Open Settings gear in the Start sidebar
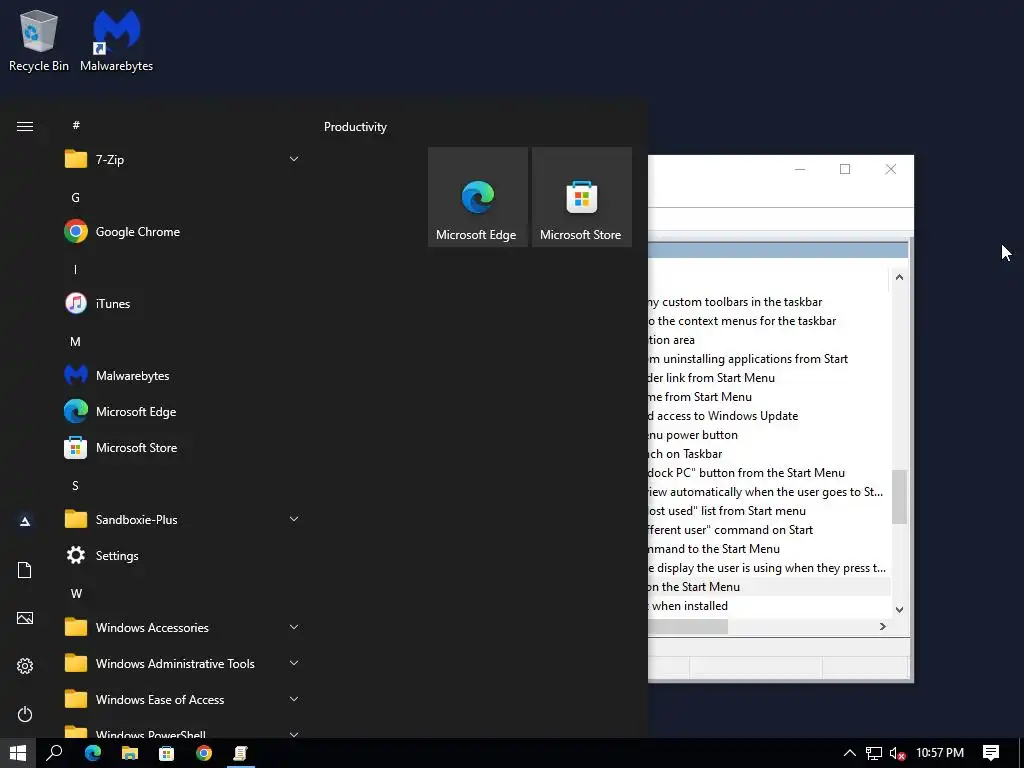1024x768 pixels. point(25,666)
